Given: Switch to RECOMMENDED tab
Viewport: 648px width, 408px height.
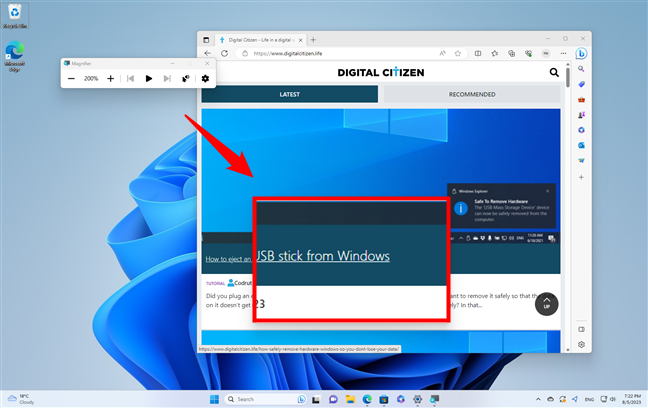Looking at the screenshot, I should tap(472, 94).
